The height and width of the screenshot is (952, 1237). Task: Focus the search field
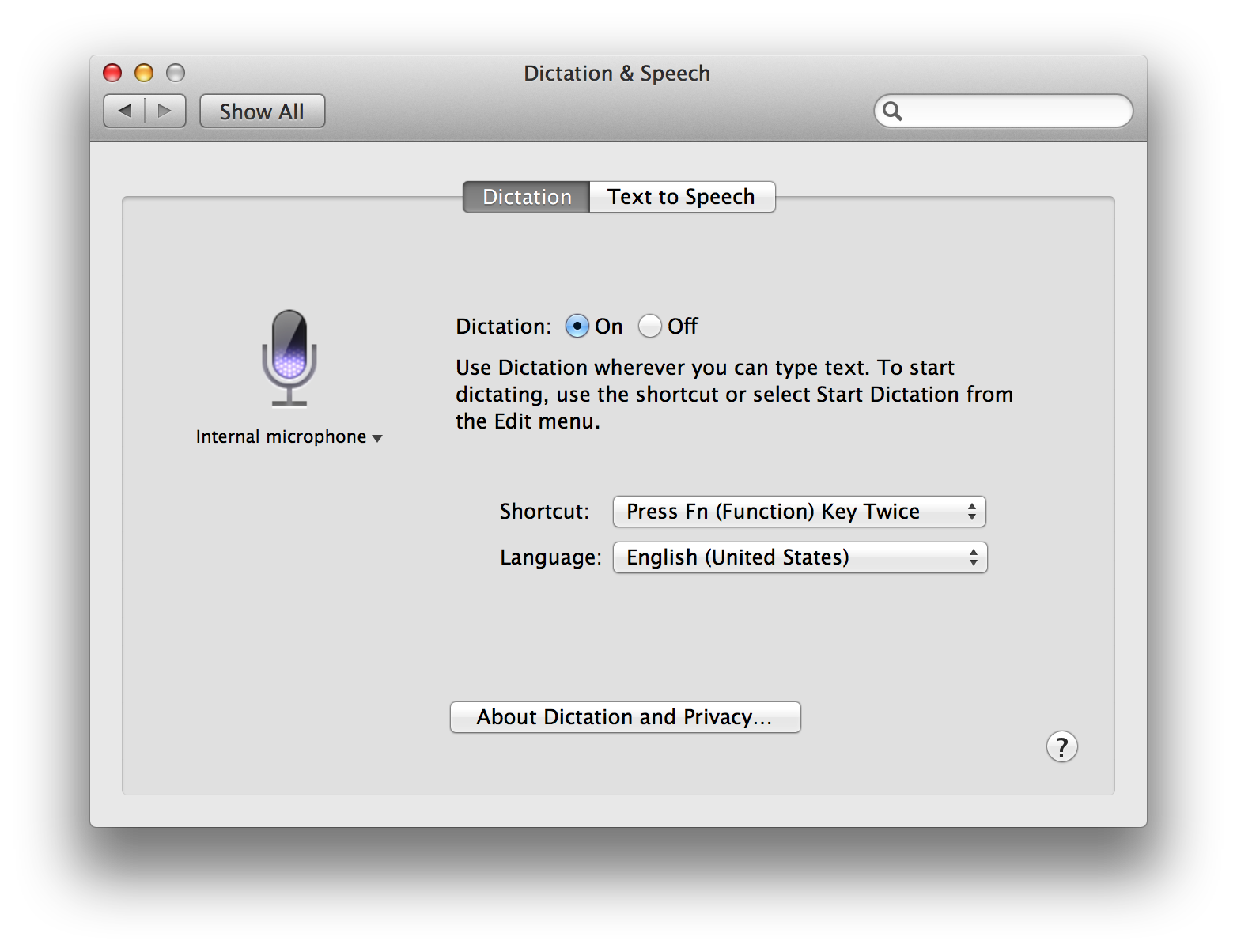click(x=1003, y=111)
